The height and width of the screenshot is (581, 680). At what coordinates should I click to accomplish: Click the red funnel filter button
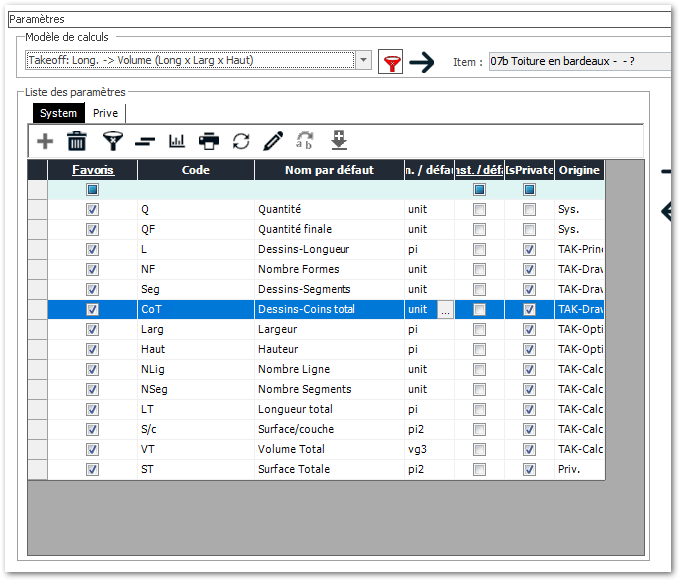pos(392,63)
